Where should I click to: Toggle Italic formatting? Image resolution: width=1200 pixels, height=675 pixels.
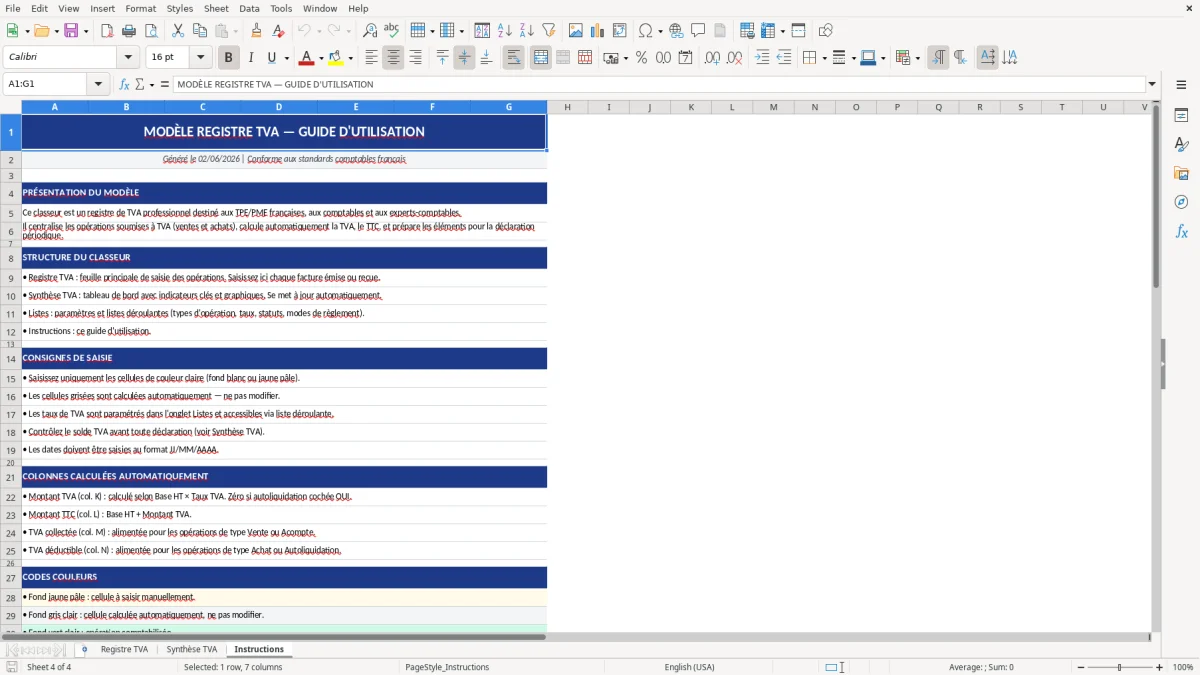tap(251, 58)
